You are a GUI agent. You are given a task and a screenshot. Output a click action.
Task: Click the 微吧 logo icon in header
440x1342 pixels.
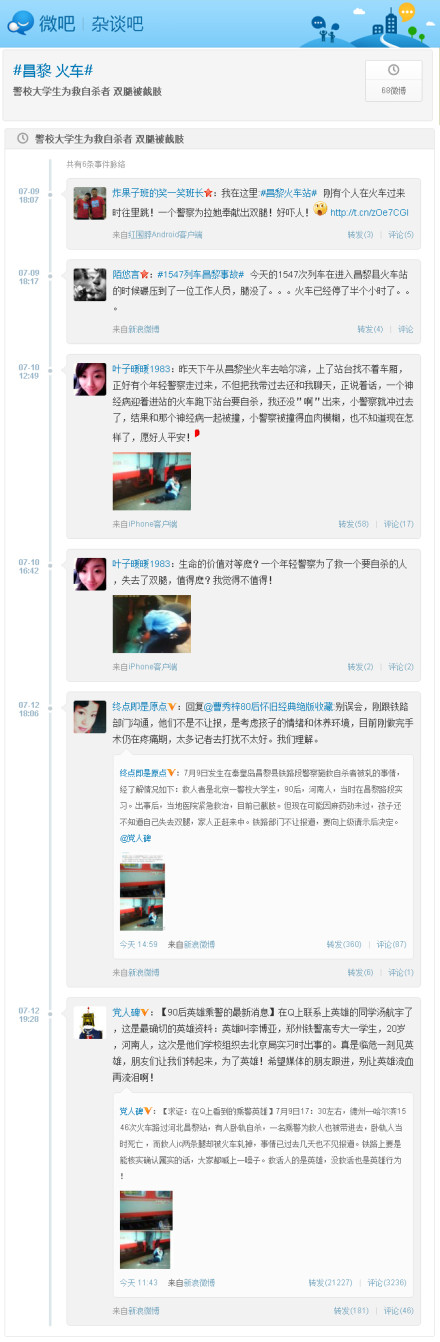click(23, 21)
